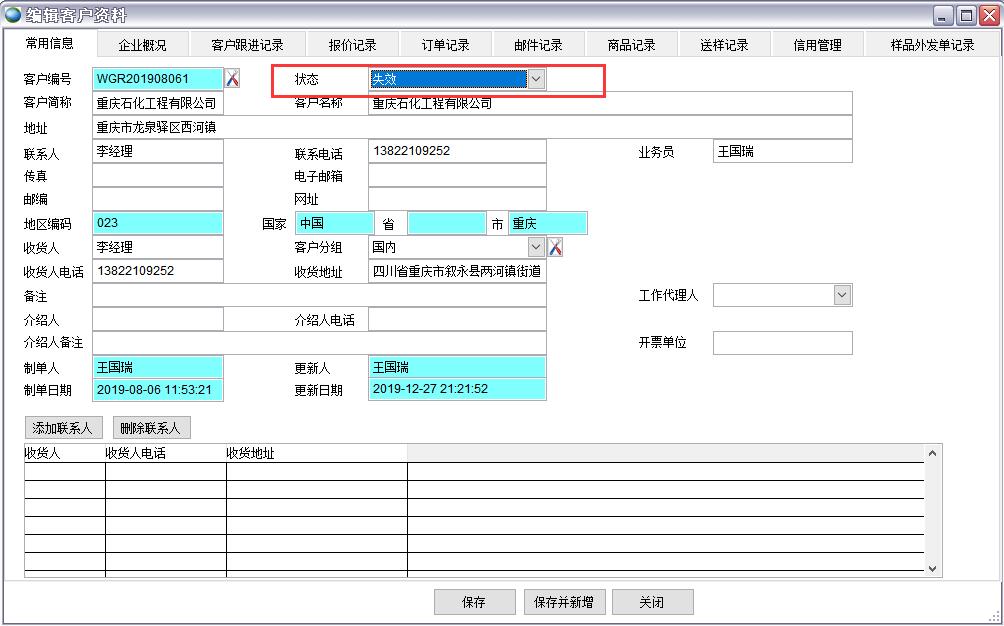Focus the 开票单位 text field
This screenshot has height=626, width=1004.
click(782, 343)
